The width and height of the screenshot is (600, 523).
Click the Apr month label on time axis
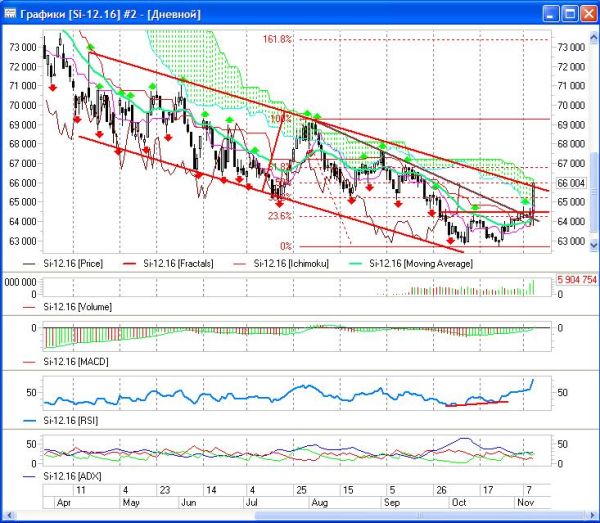(x=64, y=502)
